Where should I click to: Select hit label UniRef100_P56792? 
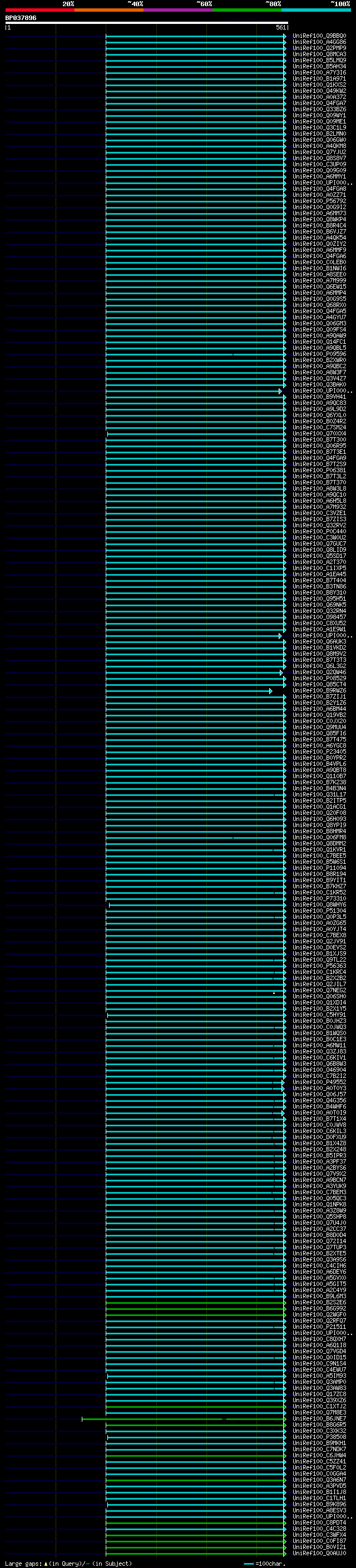pyautogui.click(x=319, y=201)
